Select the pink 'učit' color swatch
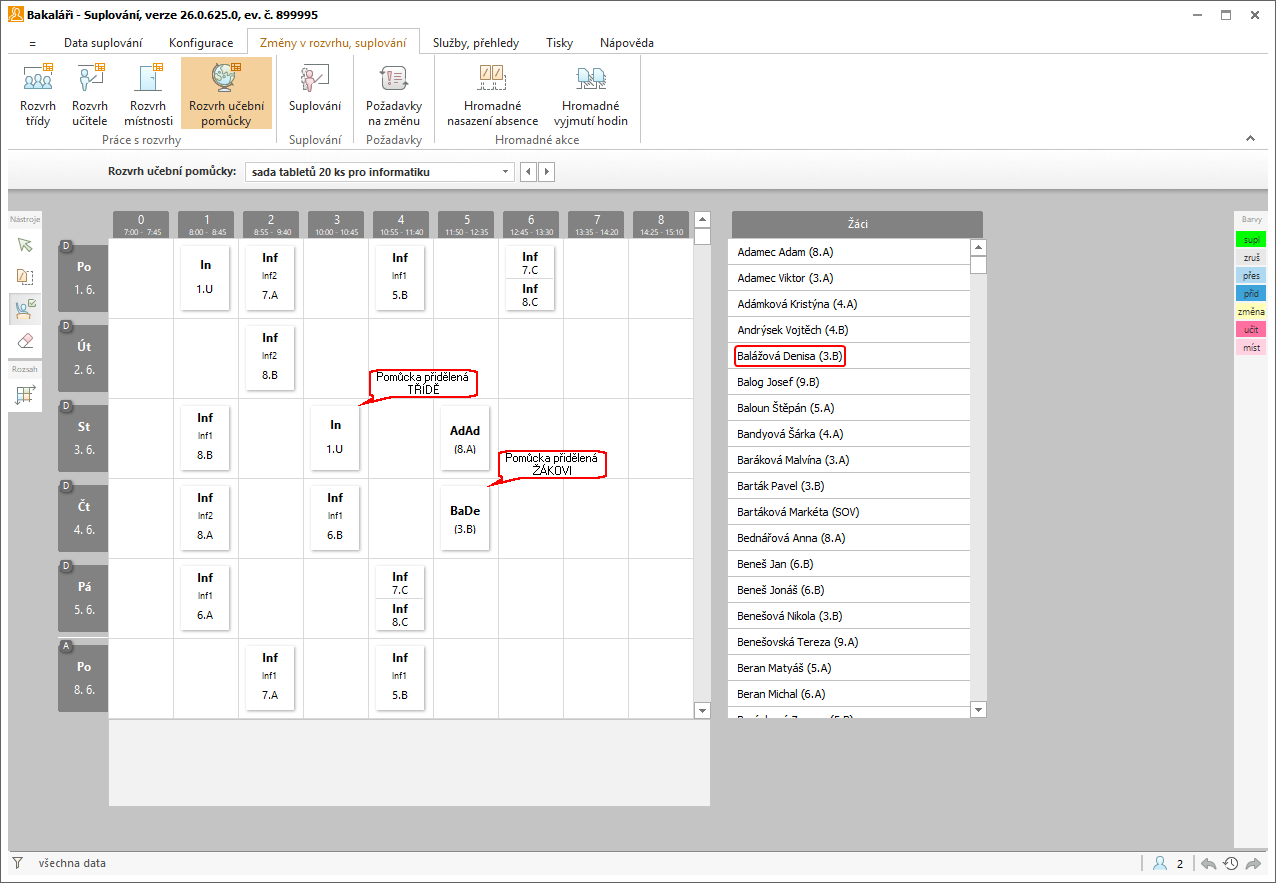1276x883 pixels. 1251,329
